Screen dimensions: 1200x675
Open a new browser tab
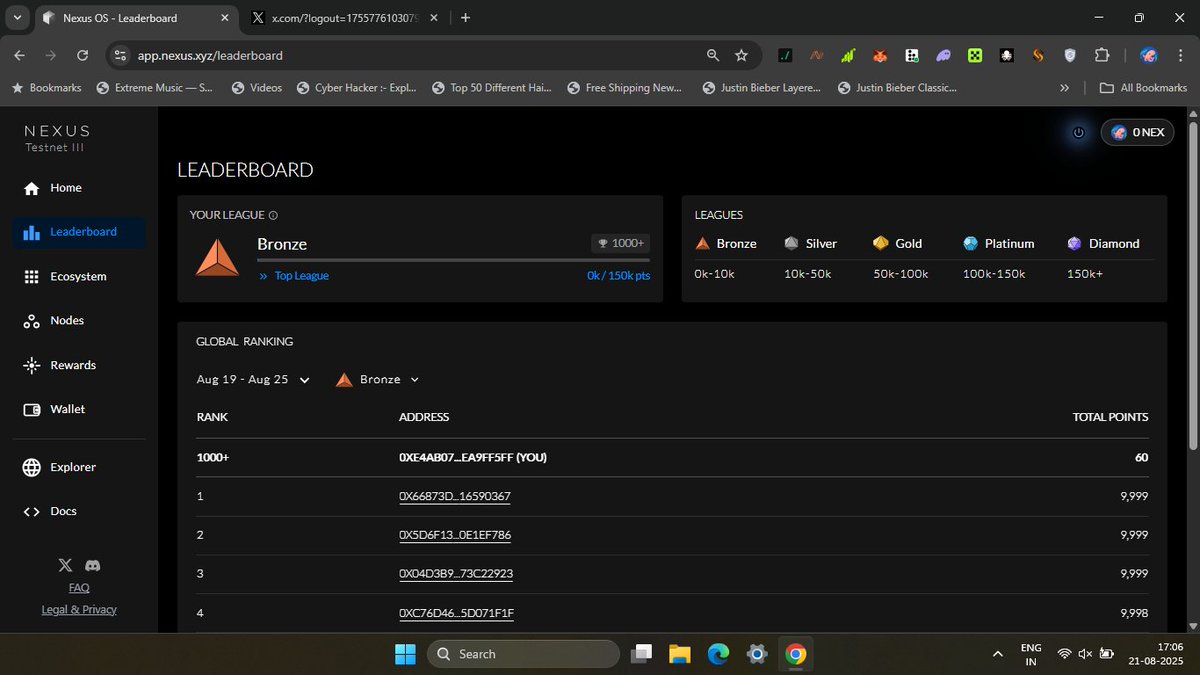coord(465,17)
